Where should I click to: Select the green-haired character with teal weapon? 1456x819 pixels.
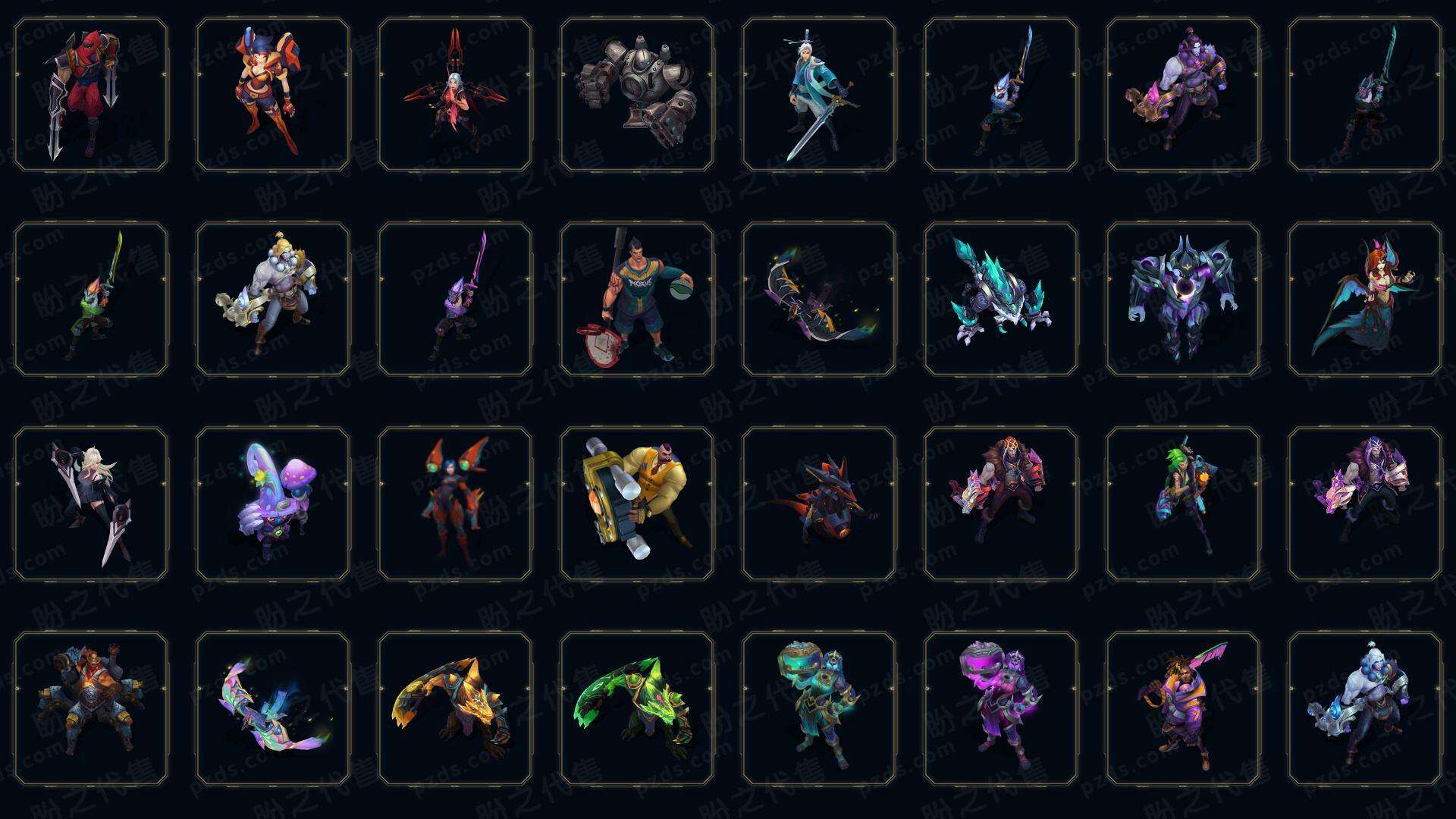(x=1183, y=504)
